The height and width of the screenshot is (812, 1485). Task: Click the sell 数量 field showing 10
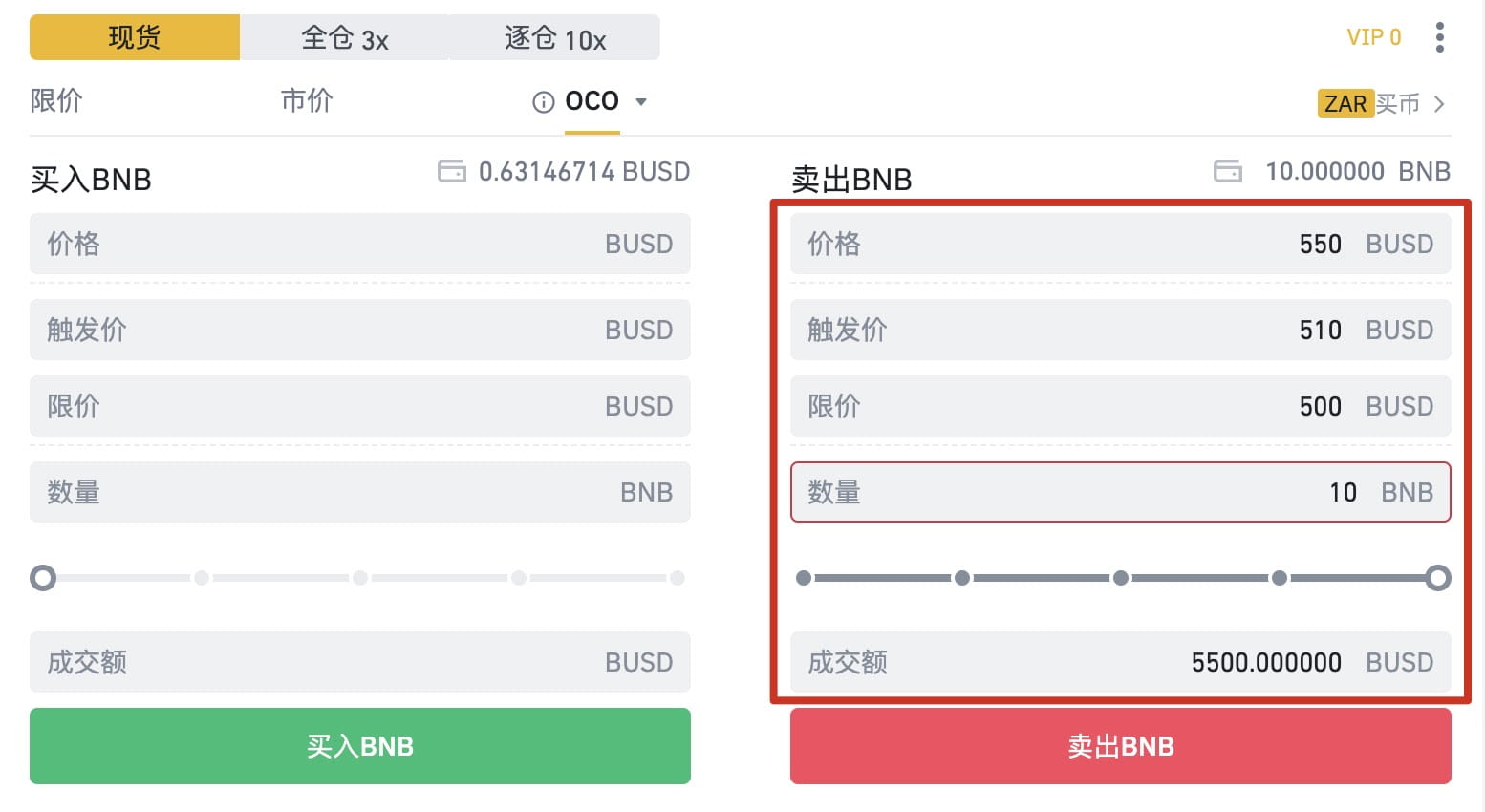(x=1121, y=492)
